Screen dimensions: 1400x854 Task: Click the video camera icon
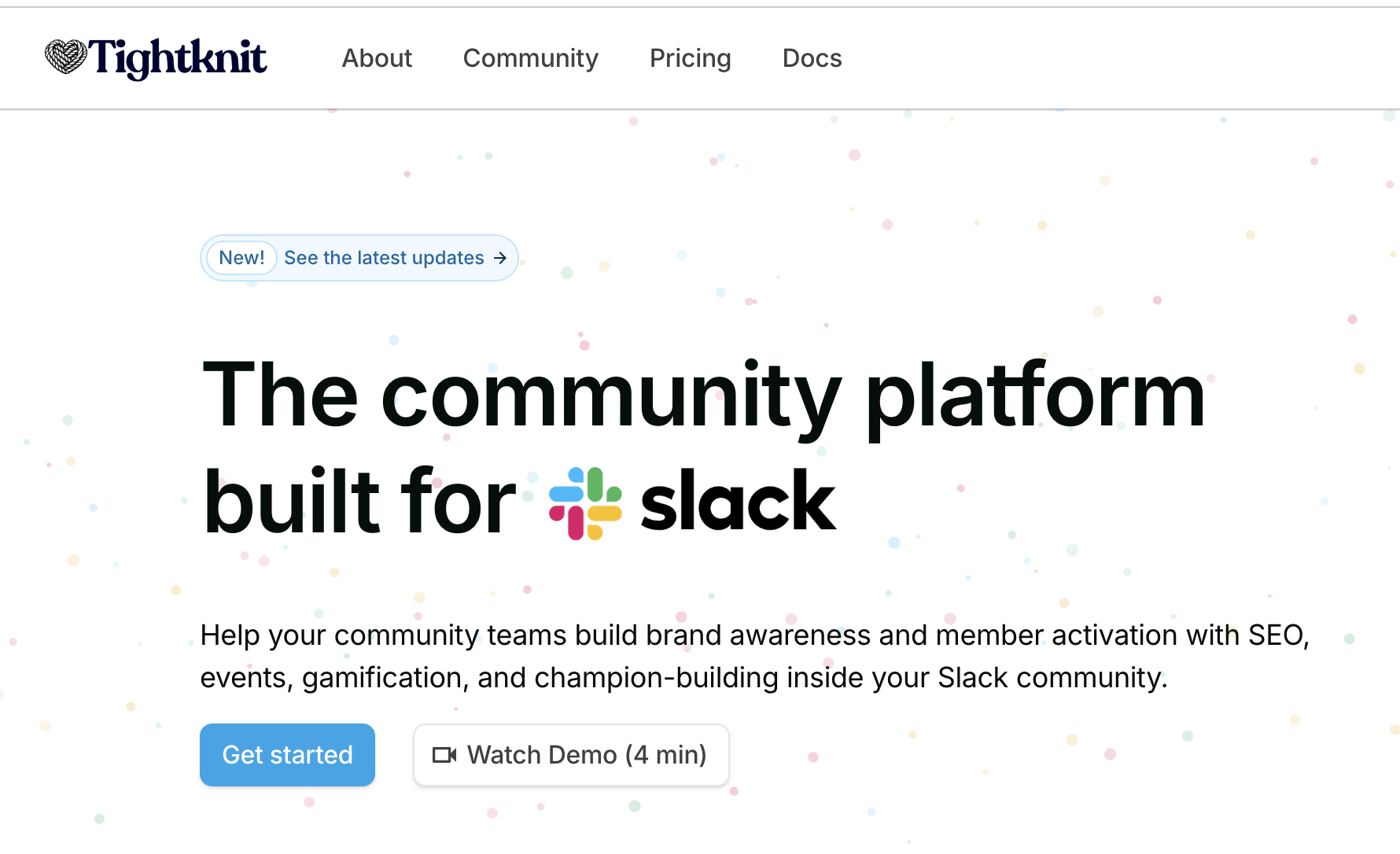tap(444, 755)
